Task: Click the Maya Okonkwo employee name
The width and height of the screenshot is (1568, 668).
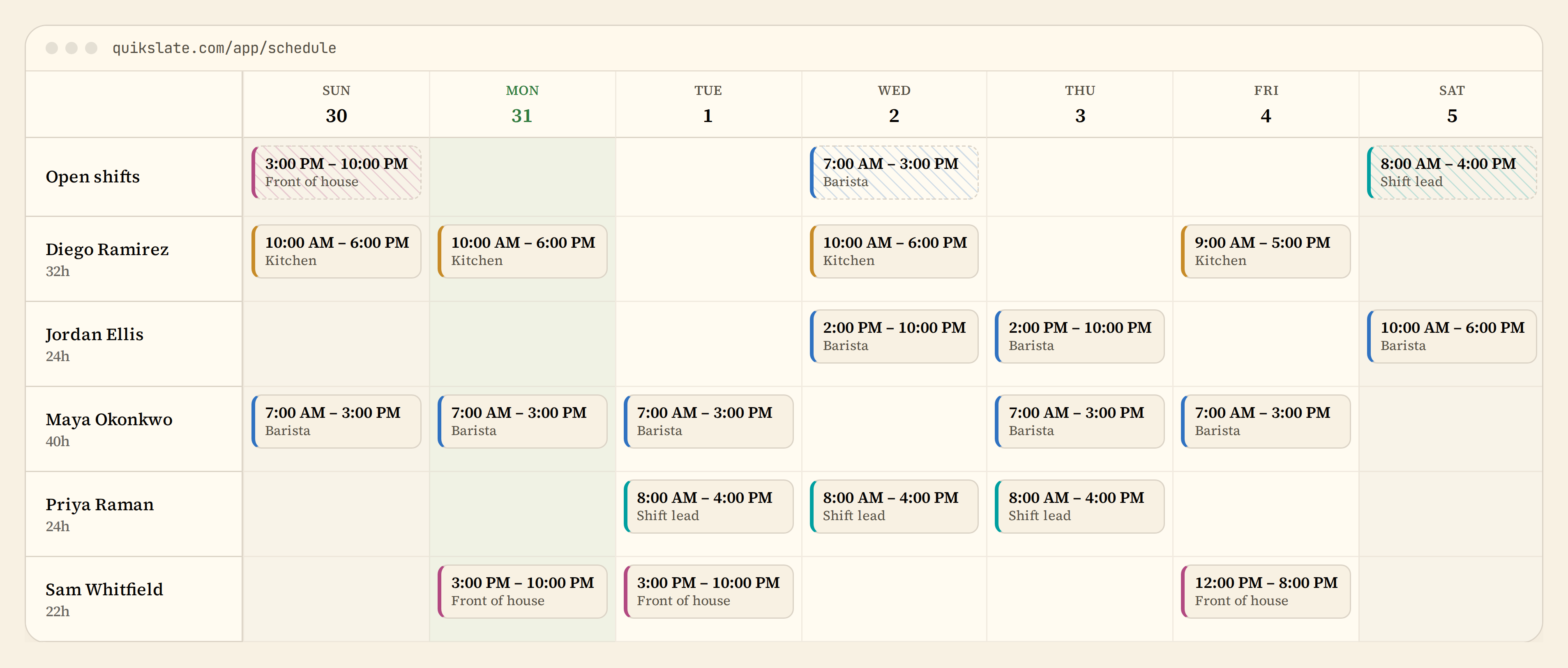Action: pyautogui.click(x=109, y=420)
